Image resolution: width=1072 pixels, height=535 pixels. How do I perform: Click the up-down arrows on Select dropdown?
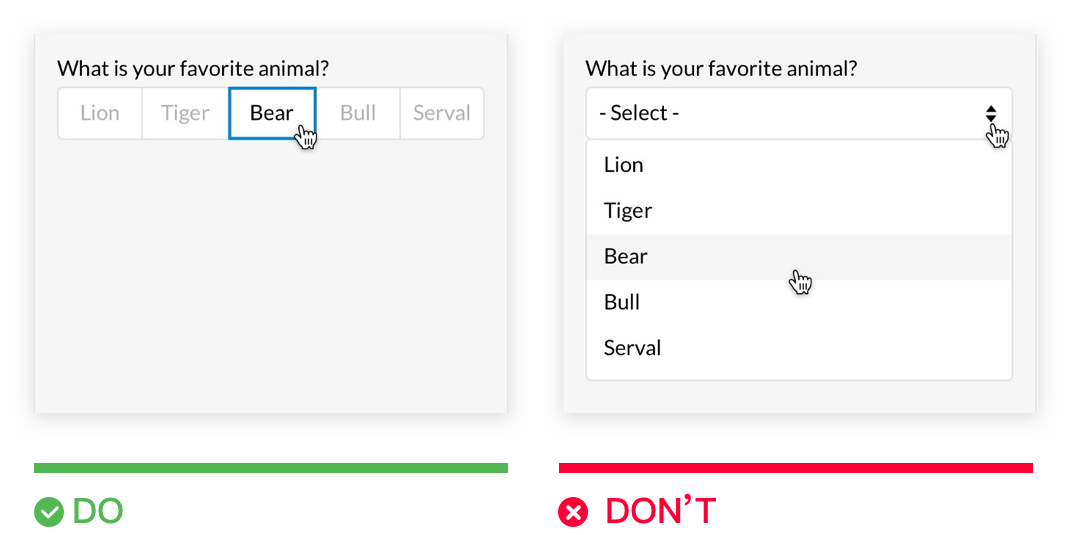(991, 113)
